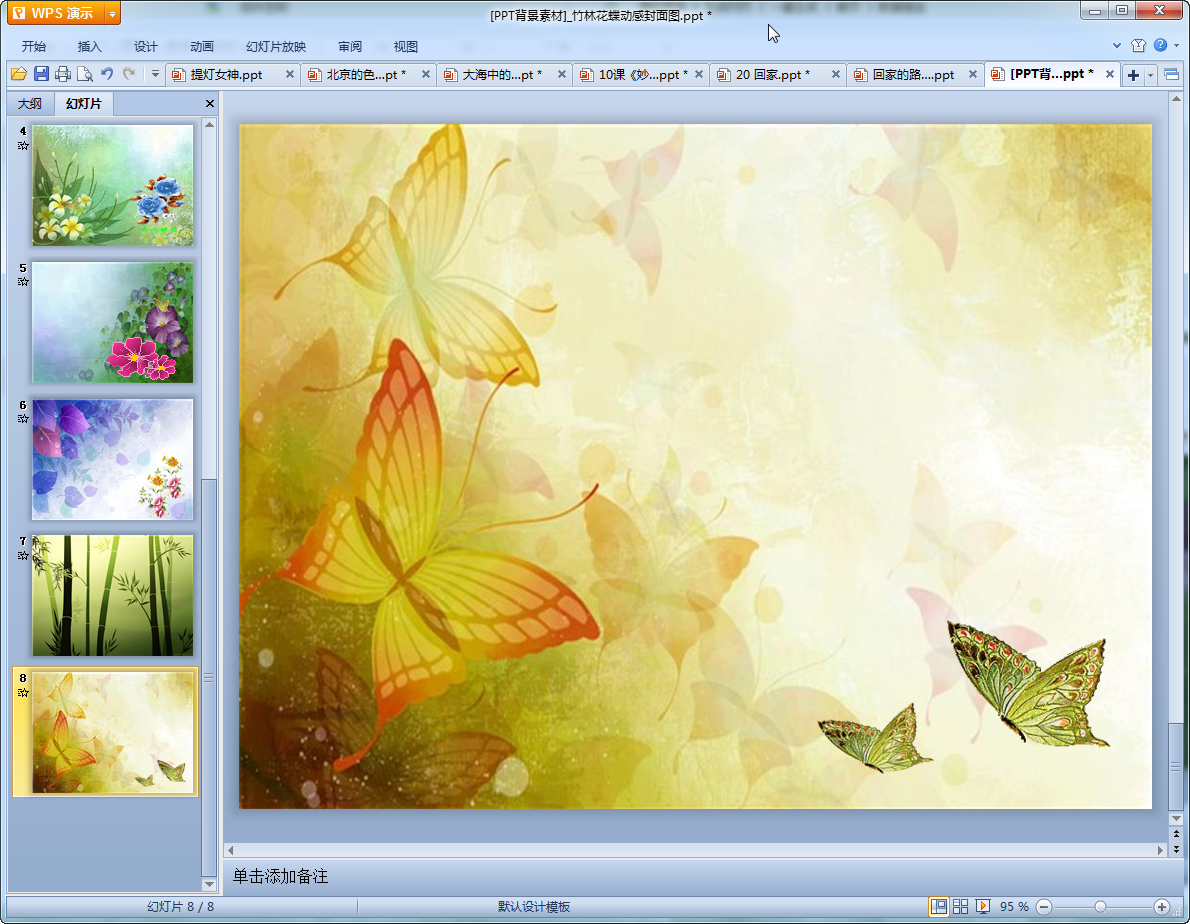Screen dimensions: 1190x924
Task: Open the 视图 menu tab
Action: point(406,46)
